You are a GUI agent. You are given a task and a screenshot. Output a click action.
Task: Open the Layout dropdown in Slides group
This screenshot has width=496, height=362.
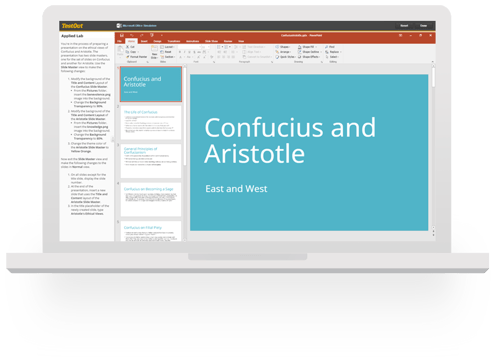click(167, 47)
